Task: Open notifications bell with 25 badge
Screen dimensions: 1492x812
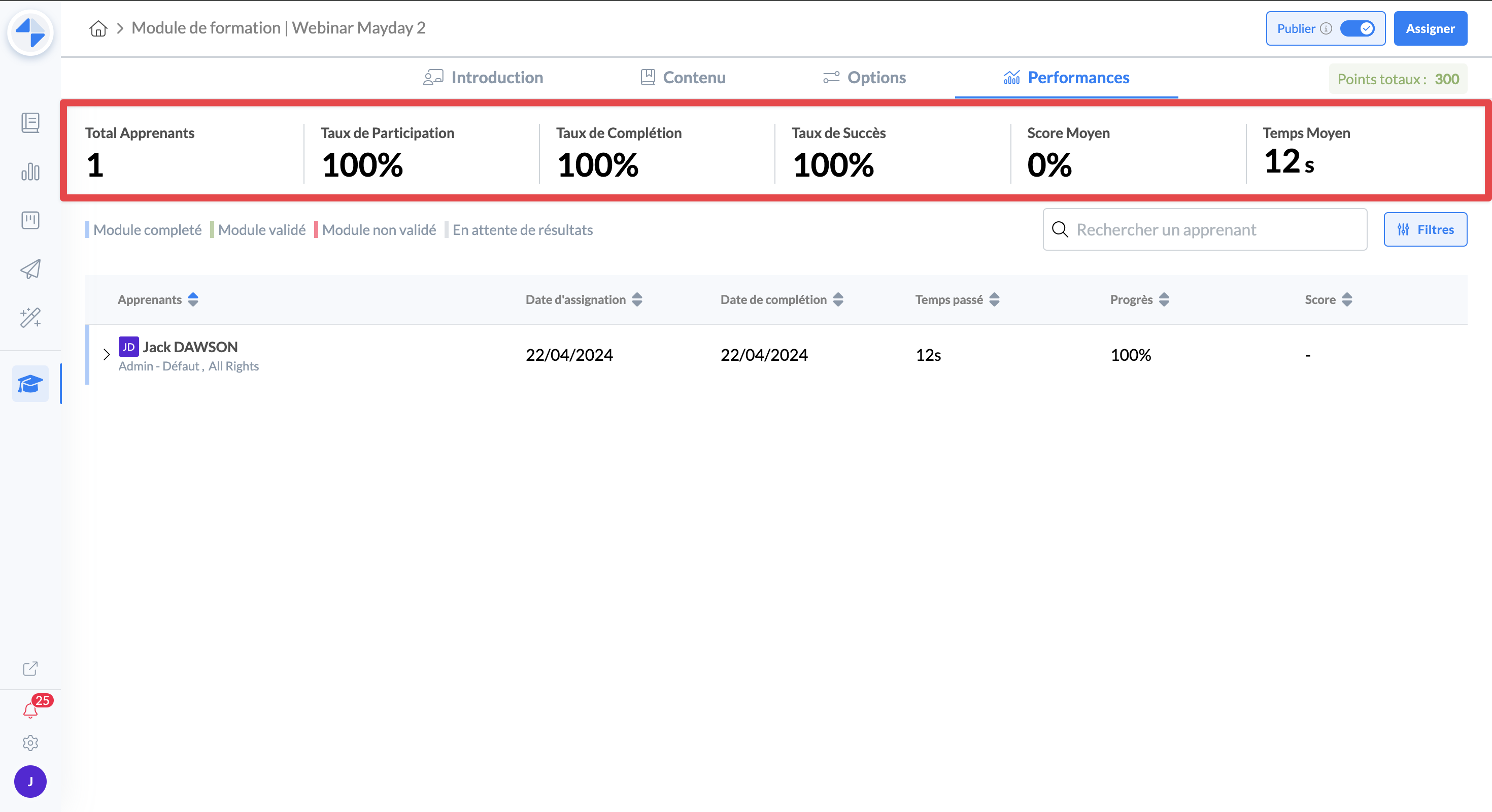Action: [30, 710]
